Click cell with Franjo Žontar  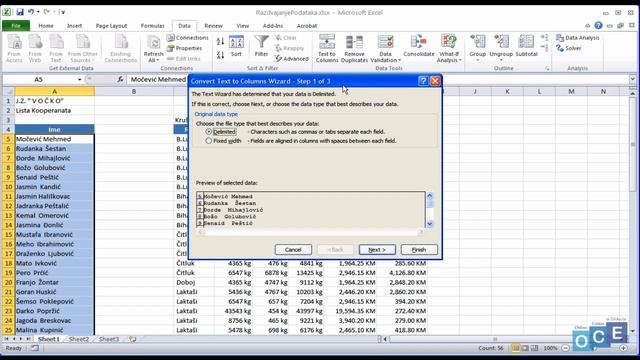(x=54, y=282)
